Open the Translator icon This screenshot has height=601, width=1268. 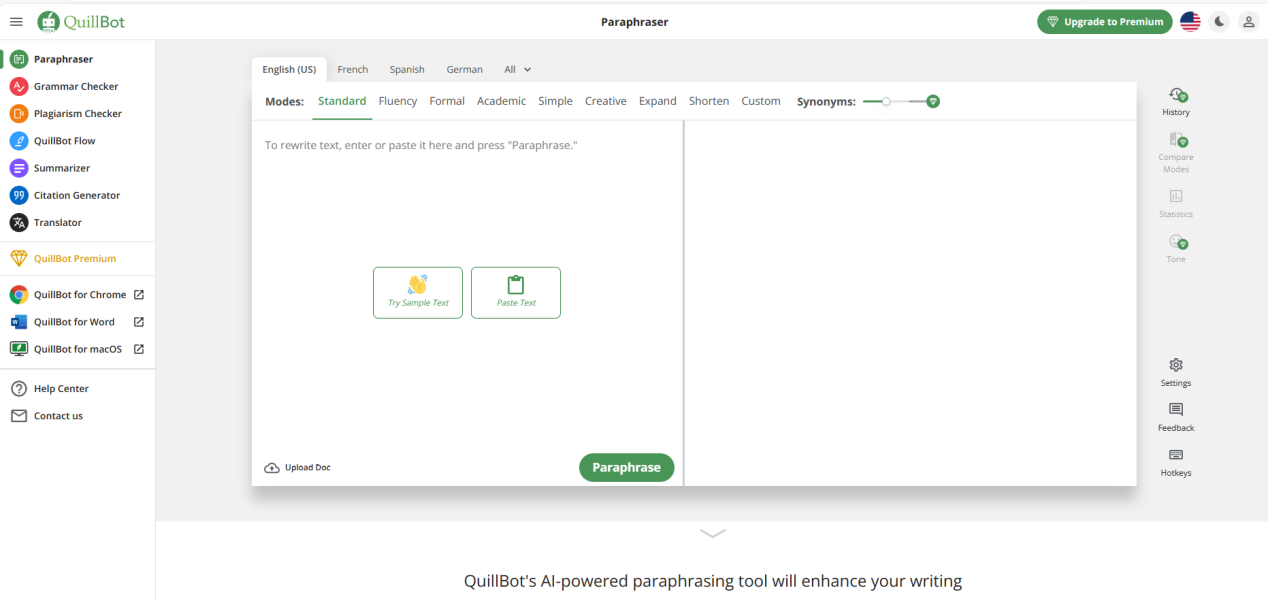pyautogui.click(x=19, y=222)
